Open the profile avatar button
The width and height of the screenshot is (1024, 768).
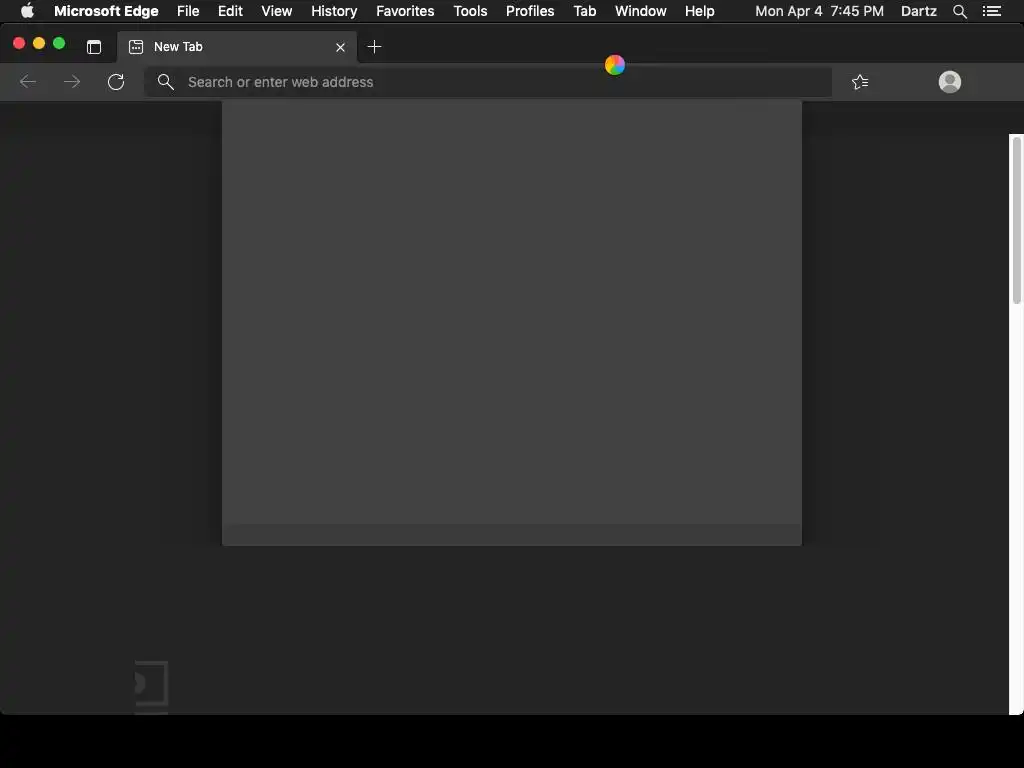click(x=950, y=82)
